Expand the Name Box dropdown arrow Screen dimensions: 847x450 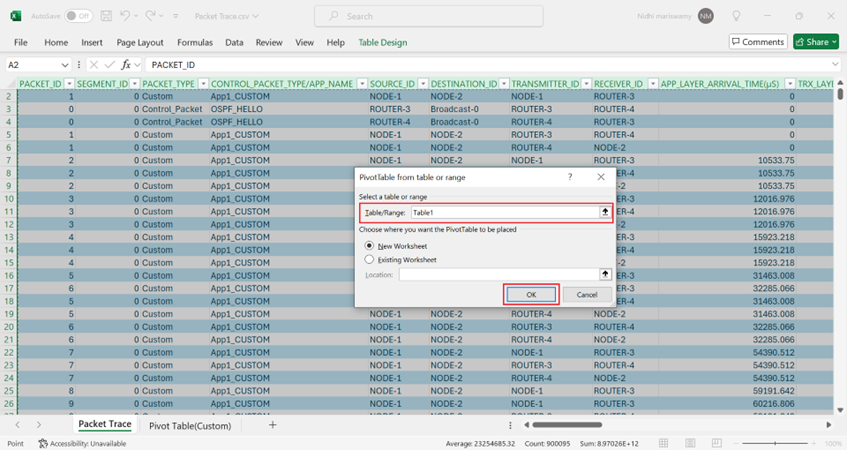click(x=67, y=65)
